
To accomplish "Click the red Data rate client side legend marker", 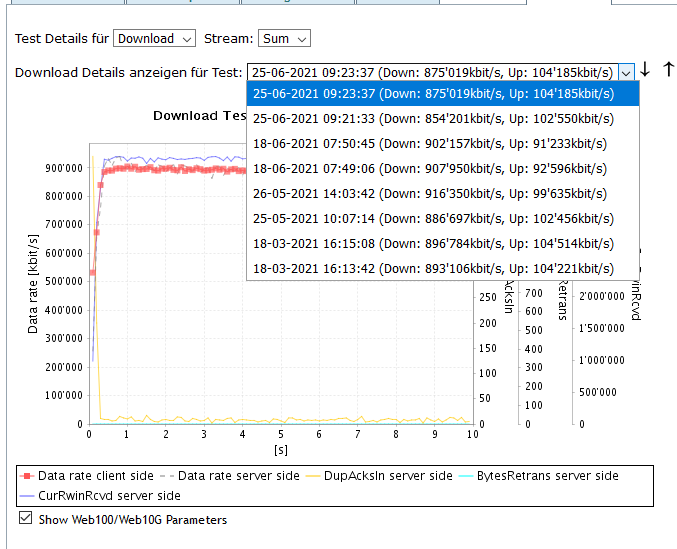I will click(x=27, y=476).
